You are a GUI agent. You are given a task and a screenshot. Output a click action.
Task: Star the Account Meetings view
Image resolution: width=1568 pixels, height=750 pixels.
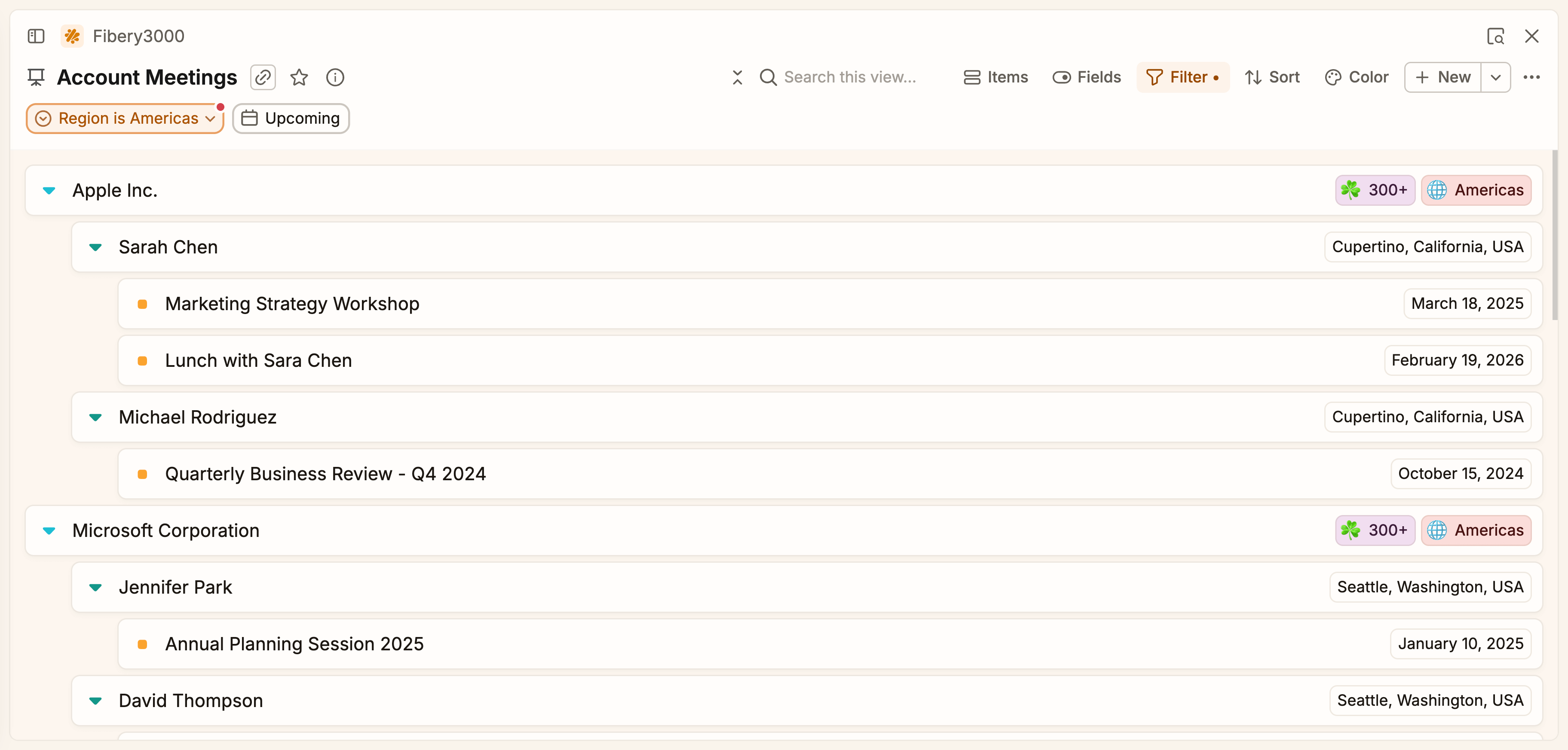[x=299, y=77]
